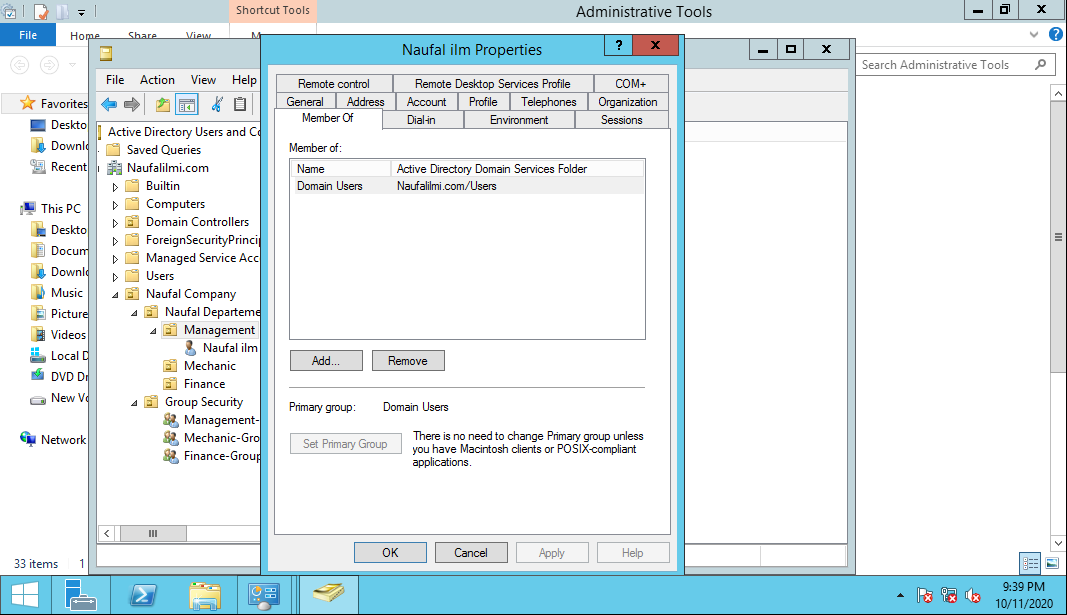The height and width of the screenshot is (615, 1067).
Task: Select the Mechanic-Group security group icon
Action: pyautogui.click(x=171, y=437)
